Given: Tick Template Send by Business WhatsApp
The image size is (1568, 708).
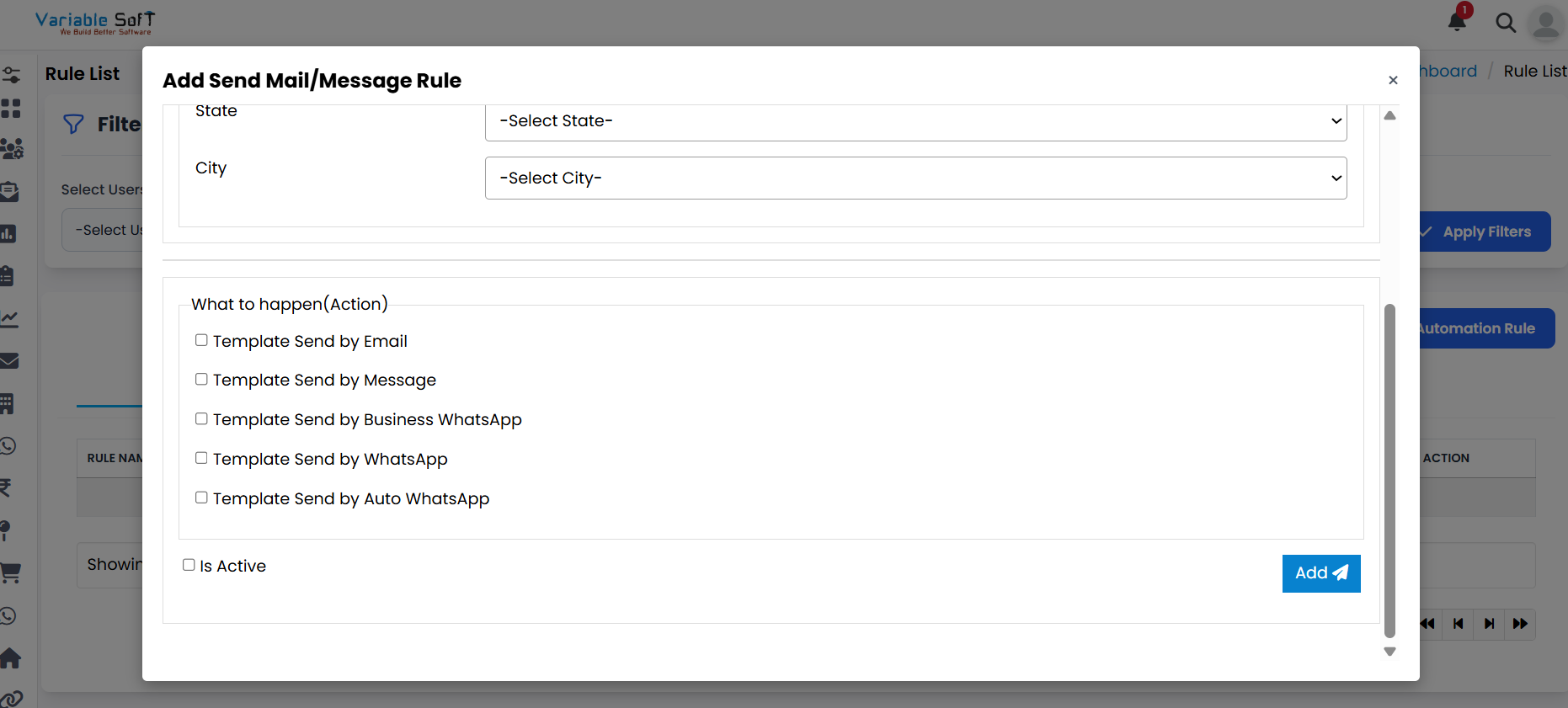Looking at the screenshot, I should 201,418.
